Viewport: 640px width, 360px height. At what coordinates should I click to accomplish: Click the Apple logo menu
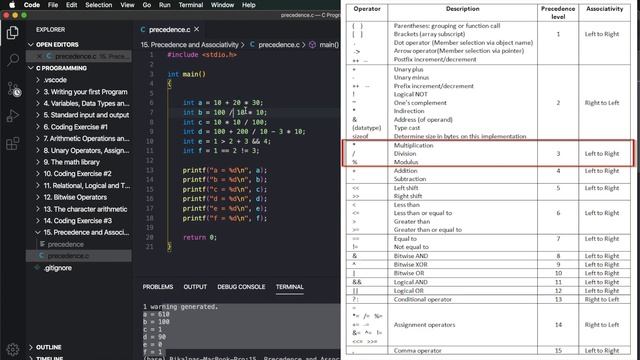click(12, 5)
